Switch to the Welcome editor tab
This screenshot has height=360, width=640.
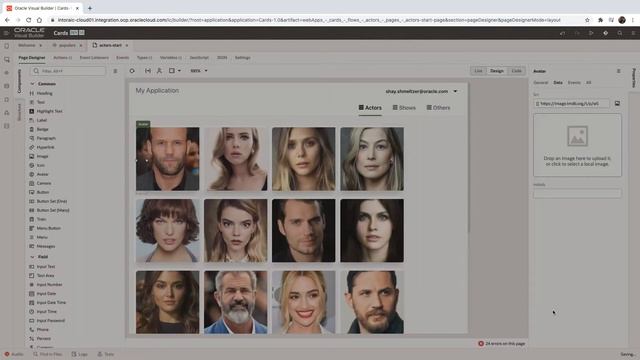[x=27, y=45]
